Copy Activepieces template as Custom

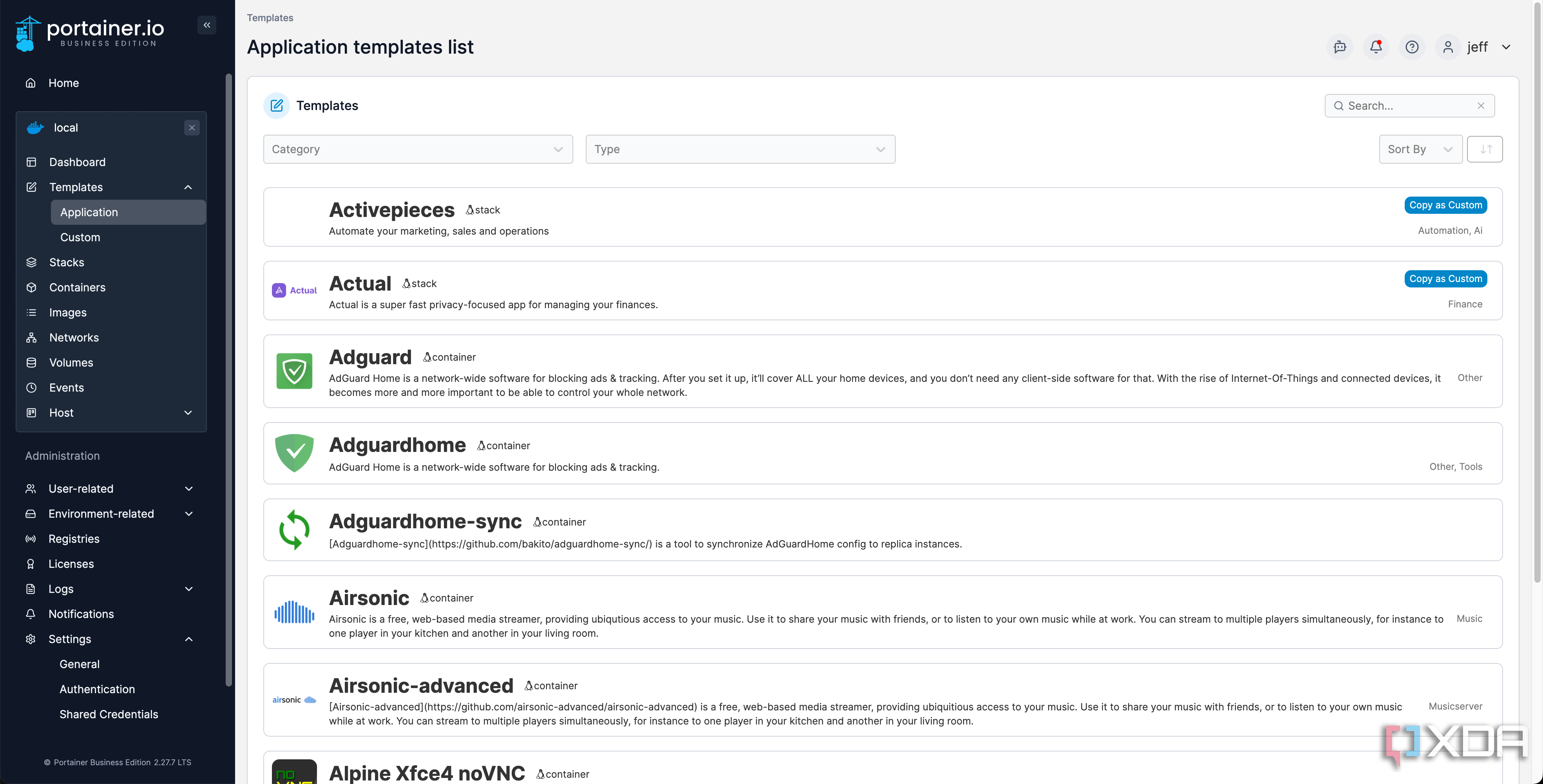tap(1445, 205)
